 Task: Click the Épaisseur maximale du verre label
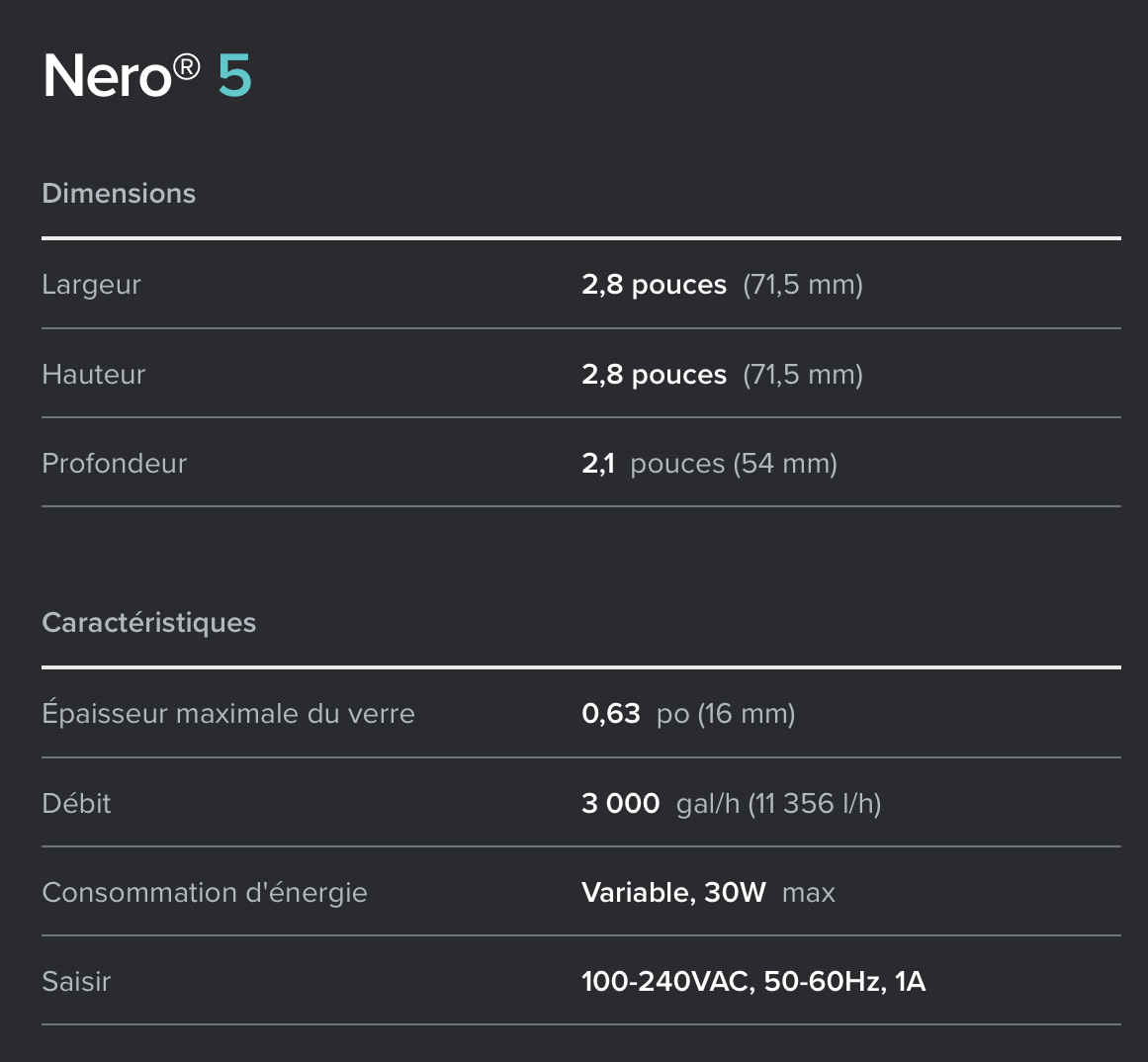click(228, 713)
